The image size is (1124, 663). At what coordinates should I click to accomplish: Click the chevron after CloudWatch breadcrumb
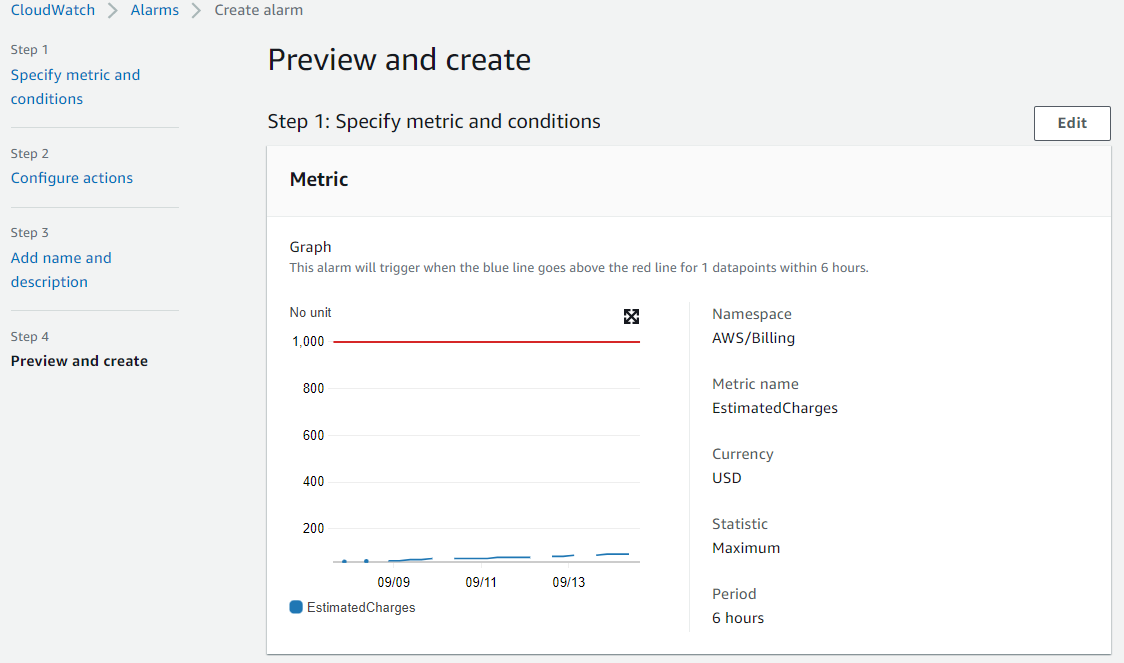(112, 10)
